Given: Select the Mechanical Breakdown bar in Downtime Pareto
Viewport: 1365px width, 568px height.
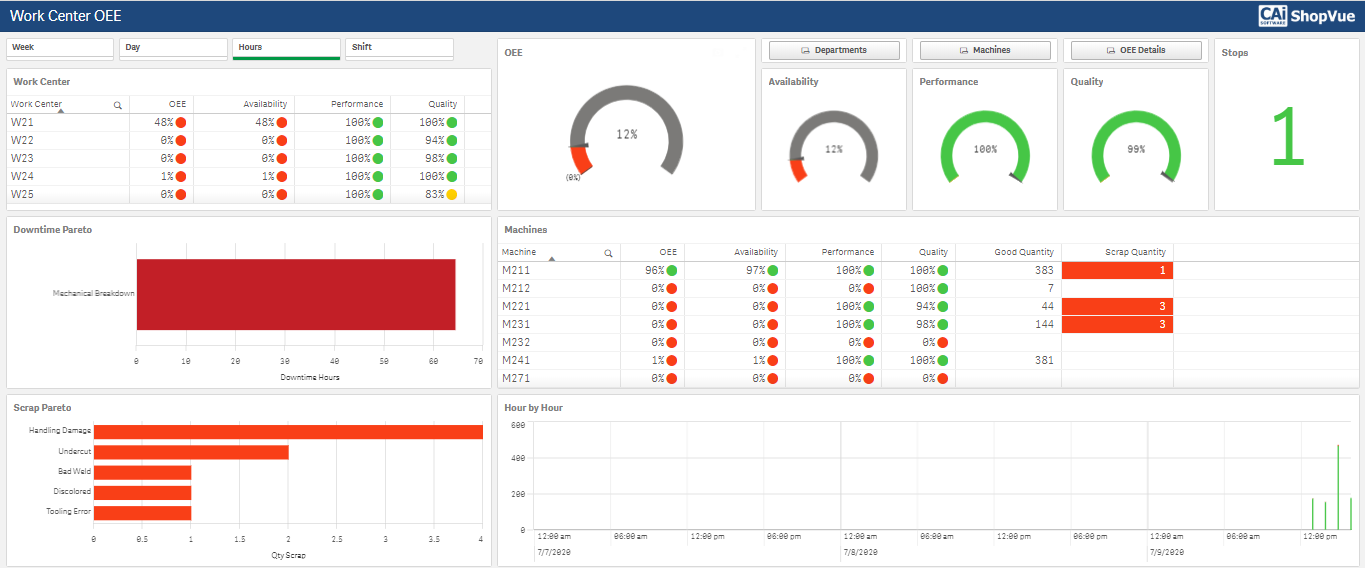Looking at the screenshot, I should pos(295,294).
